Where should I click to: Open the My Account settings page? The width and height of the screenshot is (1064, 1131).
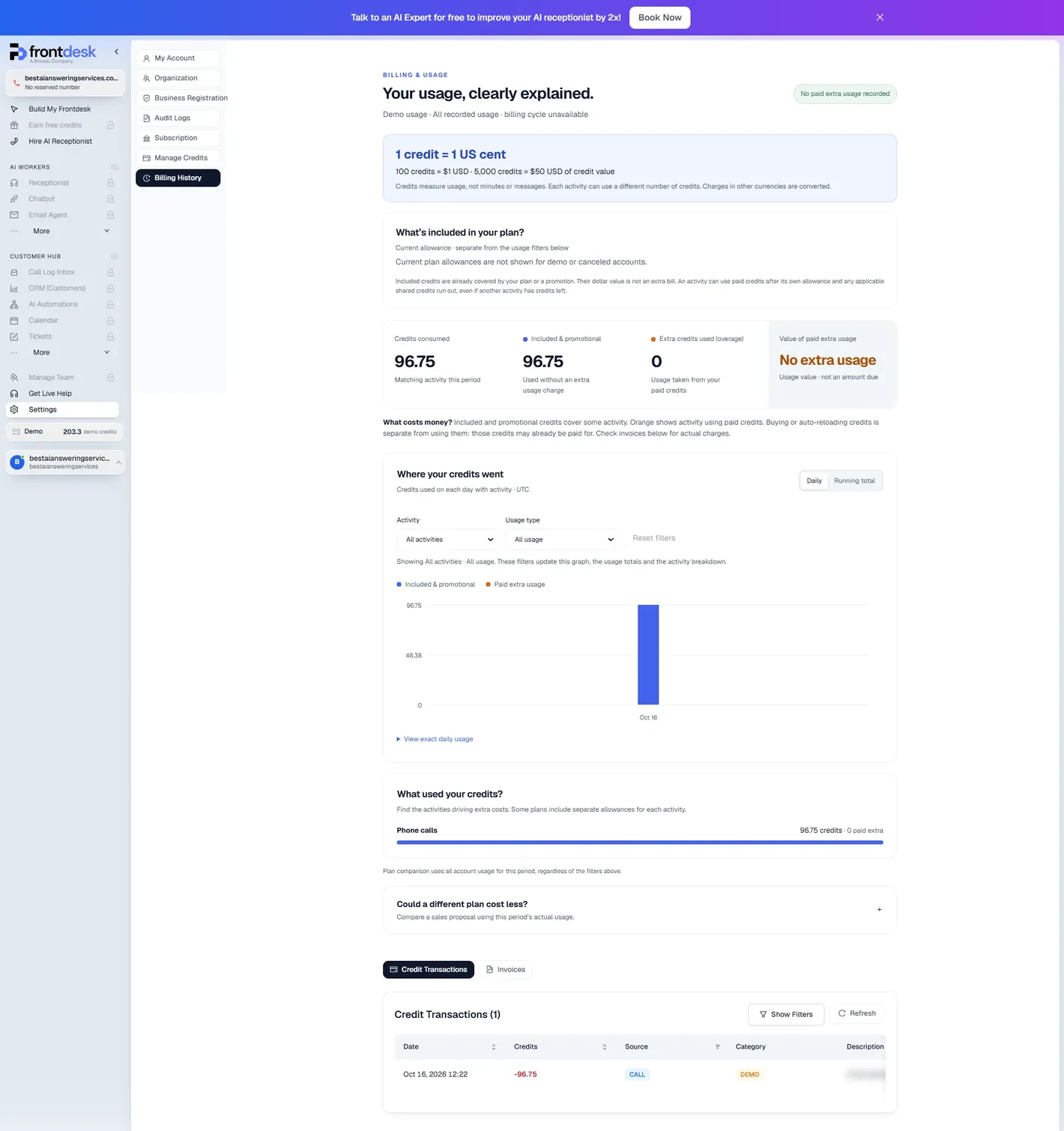178,58
